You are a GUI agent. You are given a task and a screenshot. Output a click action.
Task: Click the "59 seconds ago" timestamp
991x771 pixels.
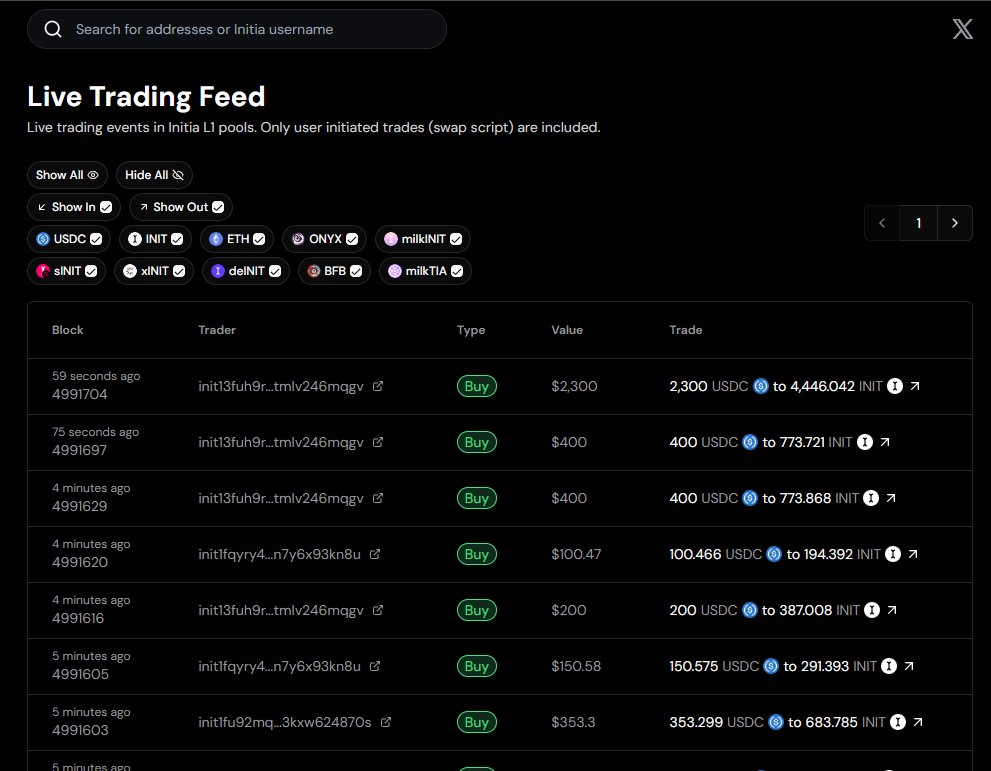[x=96, y=376]
